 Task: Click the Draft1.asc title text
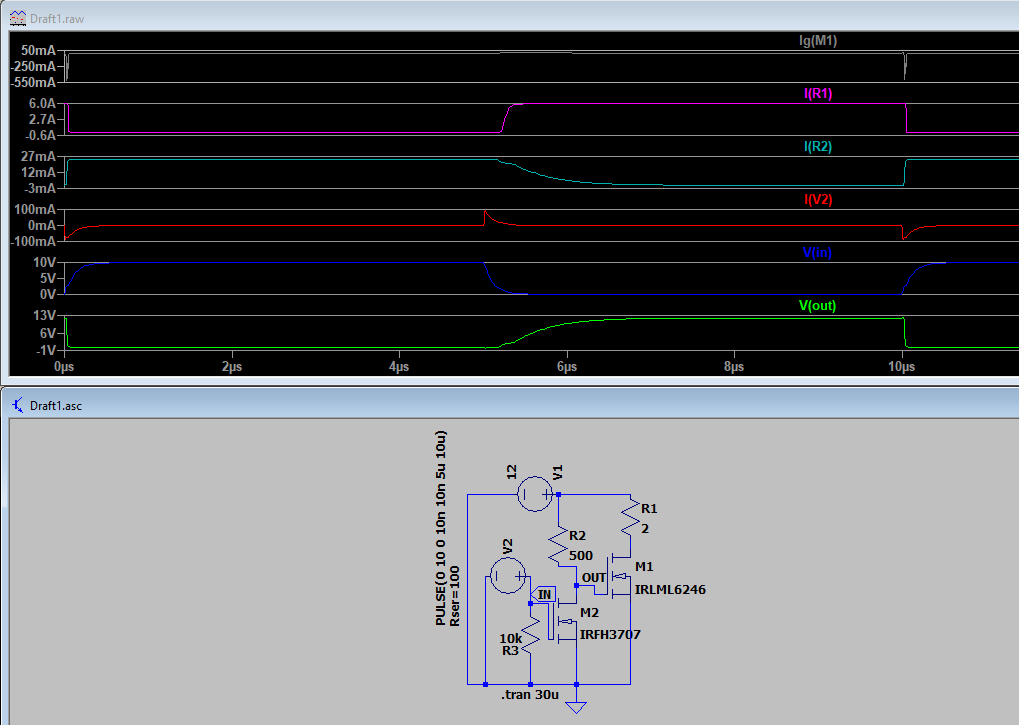click(x=56, y=405)
